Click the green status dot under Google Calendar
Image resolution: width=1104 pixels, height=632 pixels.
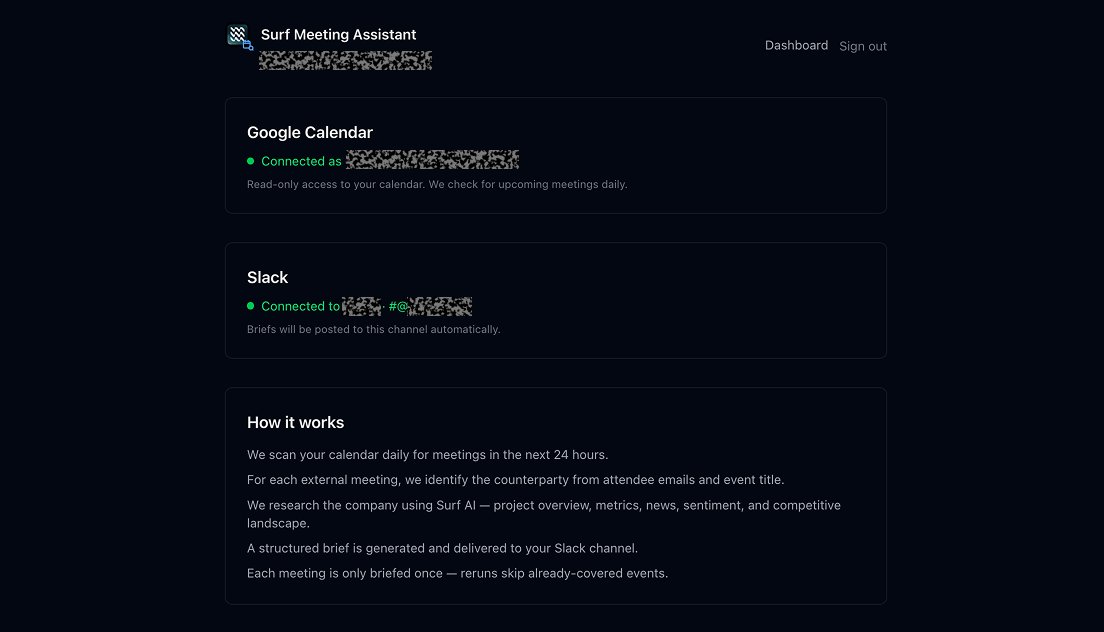tap(251, 161)
